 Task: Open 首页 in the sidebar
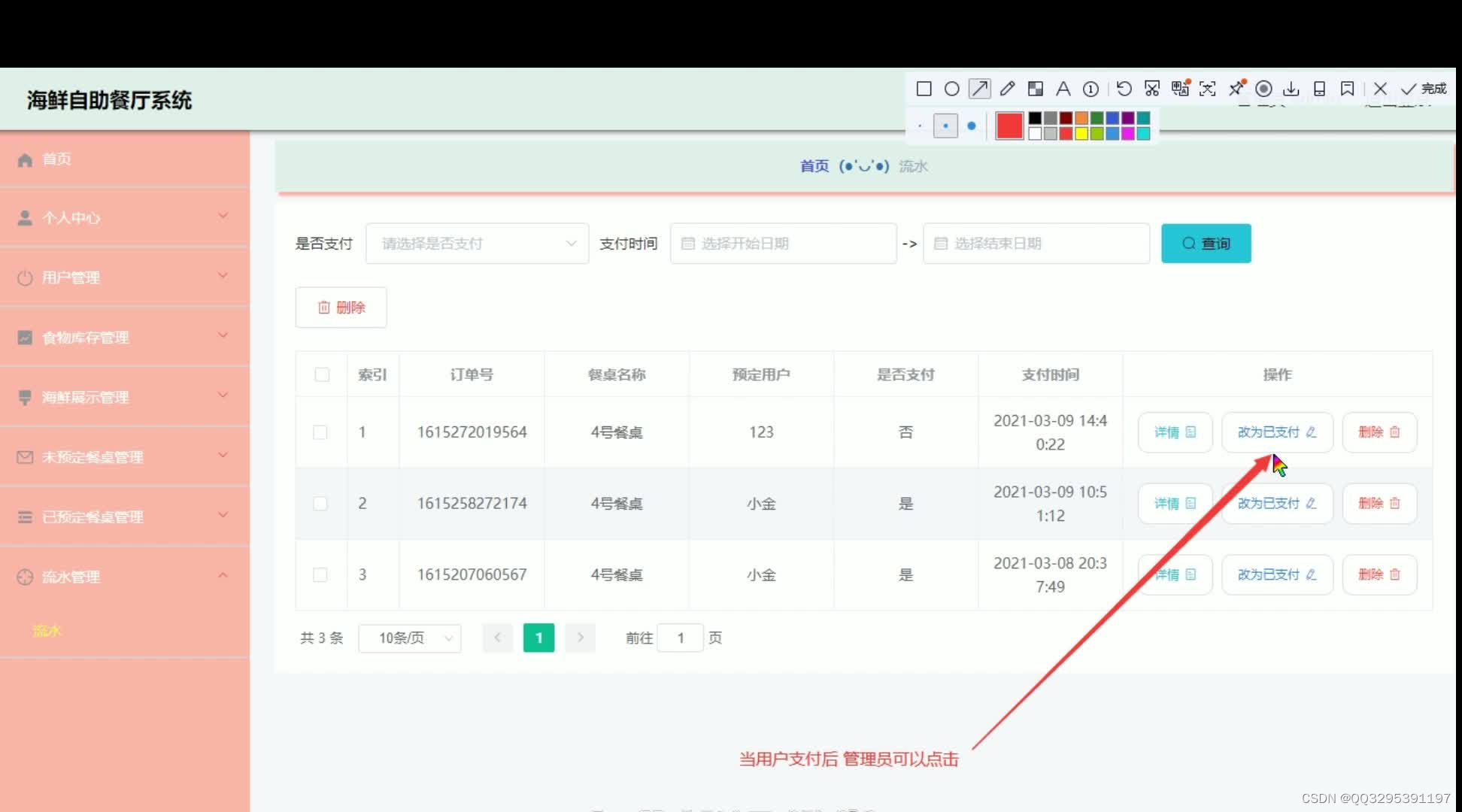coord(125,159)
